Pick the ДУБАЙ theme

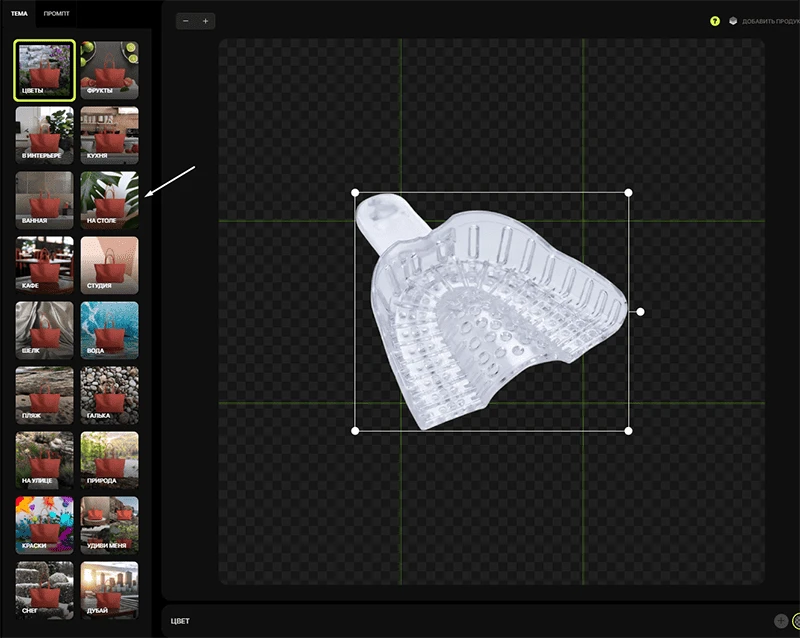pos(109,590)
